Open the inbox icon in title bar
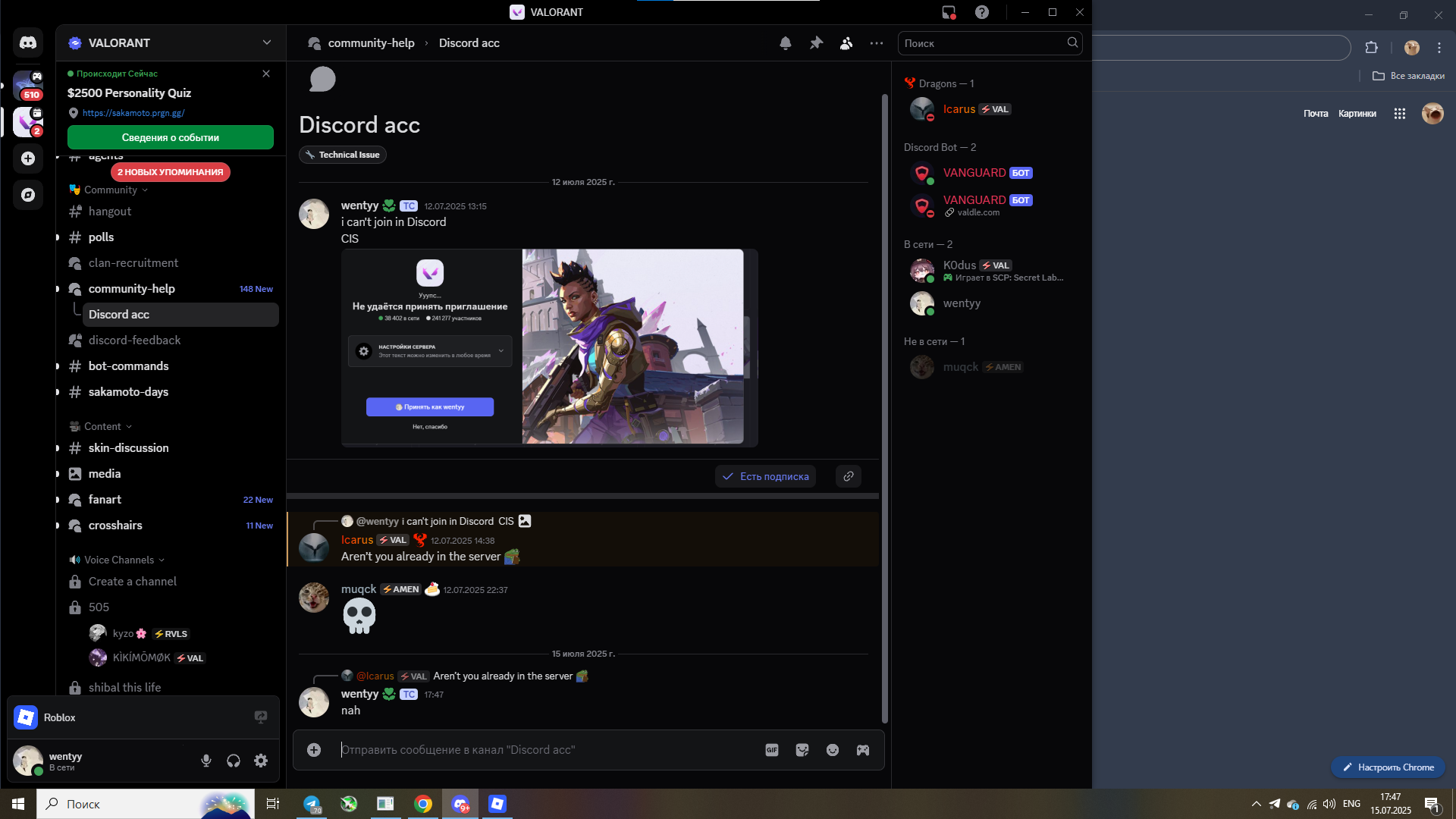Viewport: 1456px width, 819px height. point(949,12)
